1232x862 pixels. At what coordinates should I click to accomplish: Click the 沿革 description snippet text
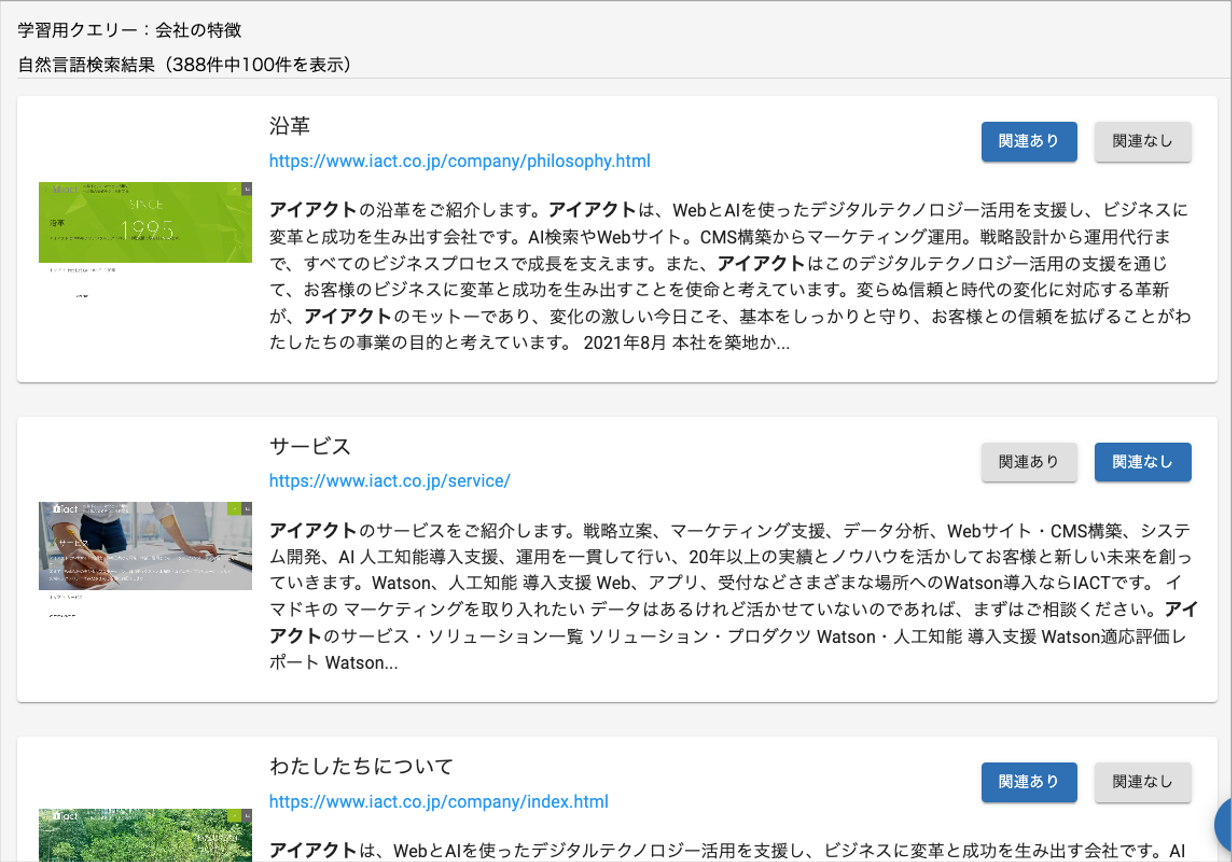click(730, 277)
